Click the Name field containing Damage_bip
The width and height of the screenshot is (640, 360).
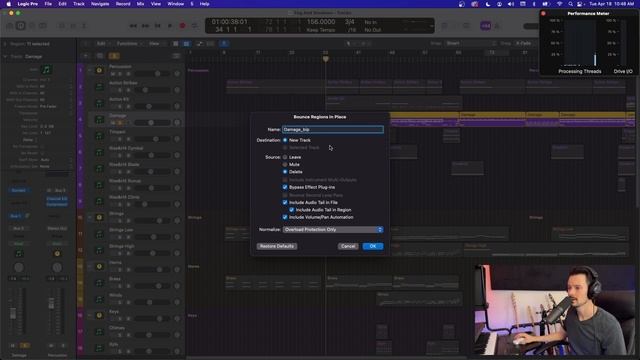[x=333, y=129]
